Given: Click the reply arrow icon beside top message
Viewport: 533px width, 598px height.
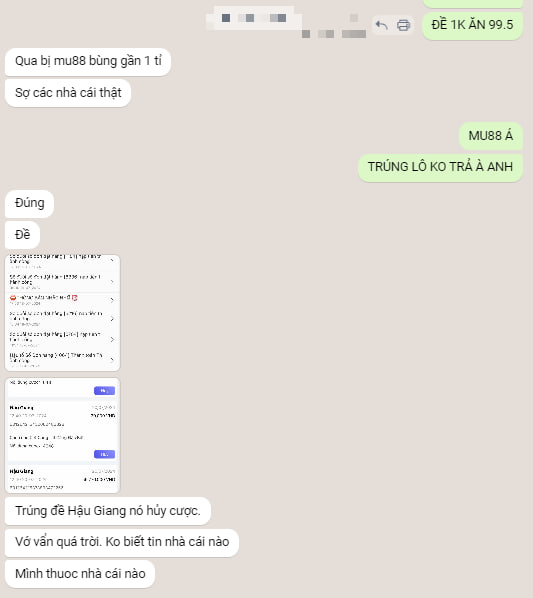Looking at the screenshot, I should click(382, 25).
